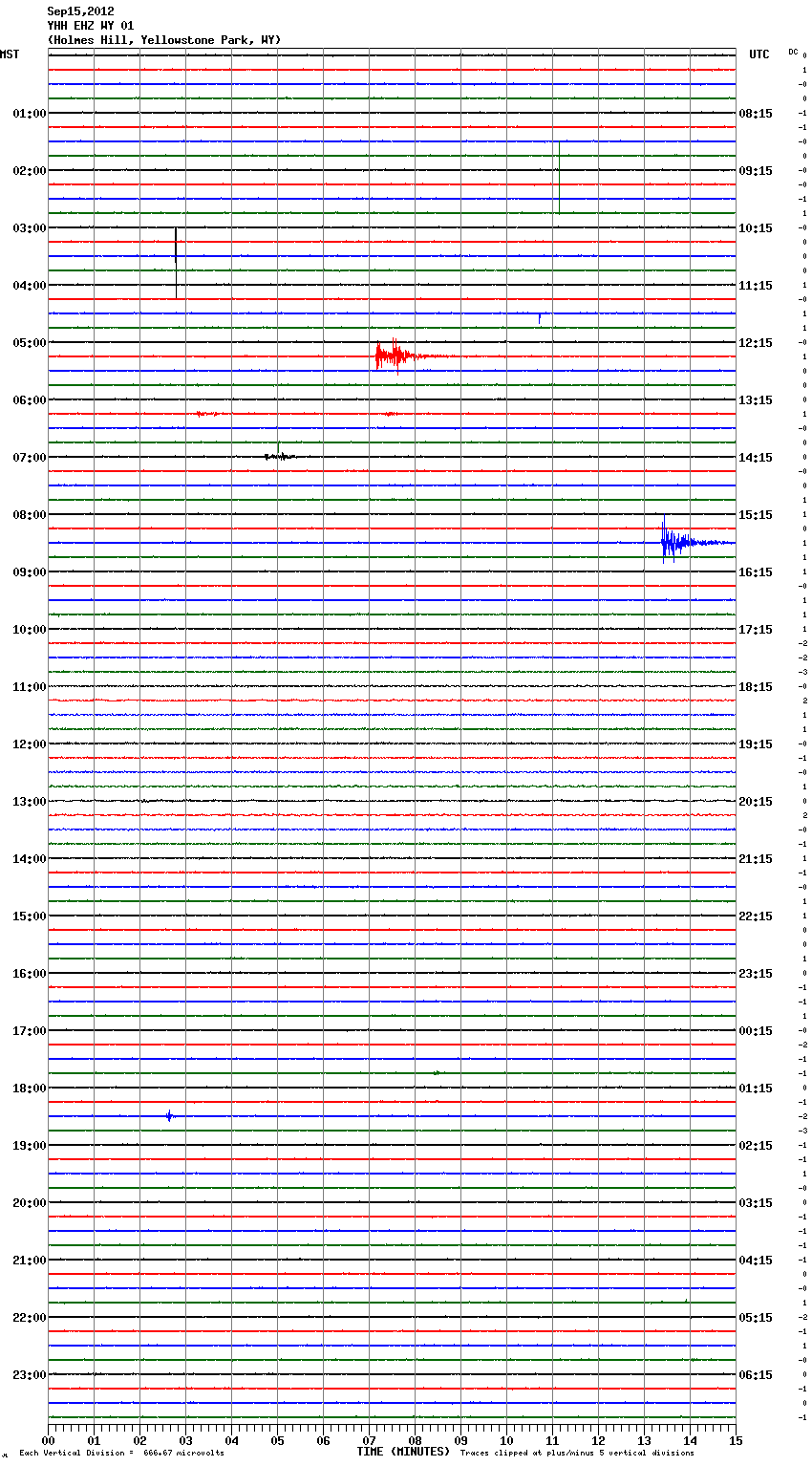Select the 16:00 MST row label
The height and width of the screenshot is (1466, 812).
(x=30, y=974)
